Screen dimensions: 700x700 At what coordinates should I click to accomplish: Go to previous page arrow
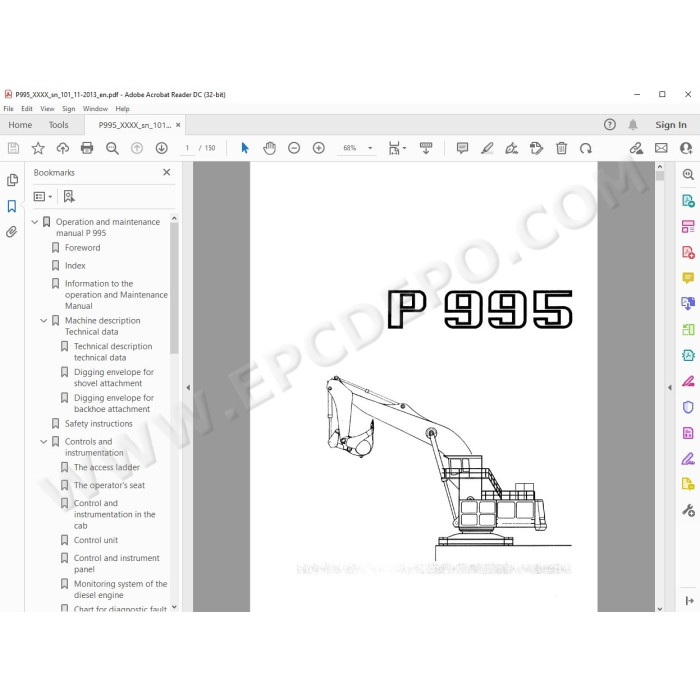click(137, 148)
